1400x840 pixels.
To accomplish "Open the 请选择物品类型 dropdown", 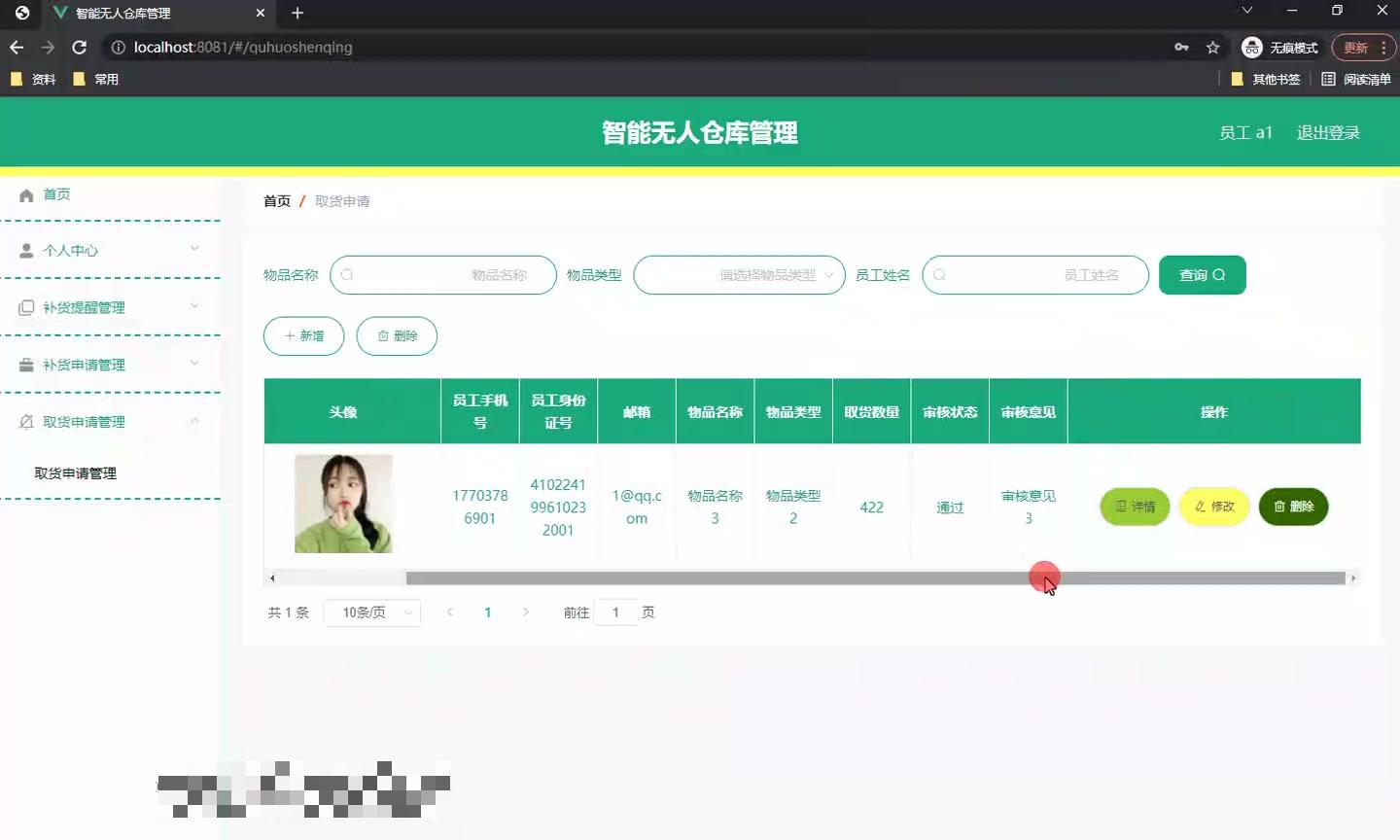I will click(x=739, y=275).
